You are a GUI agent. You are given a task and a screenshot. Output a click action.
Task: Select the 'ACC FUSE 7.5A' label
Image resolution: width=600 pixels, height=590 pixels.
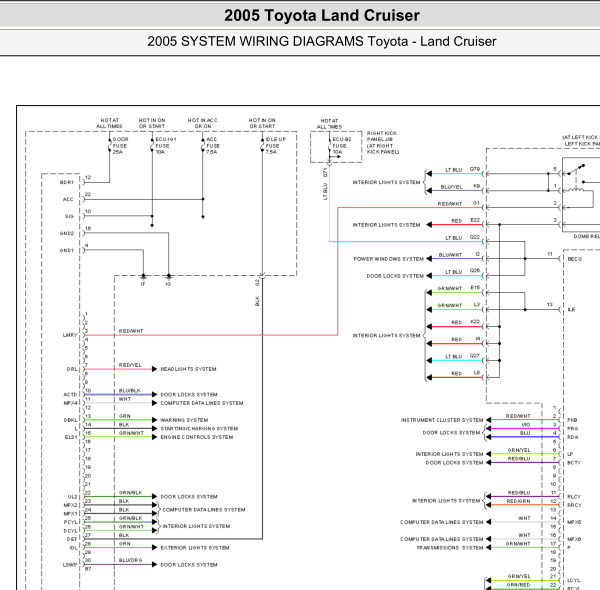(213, 146)
